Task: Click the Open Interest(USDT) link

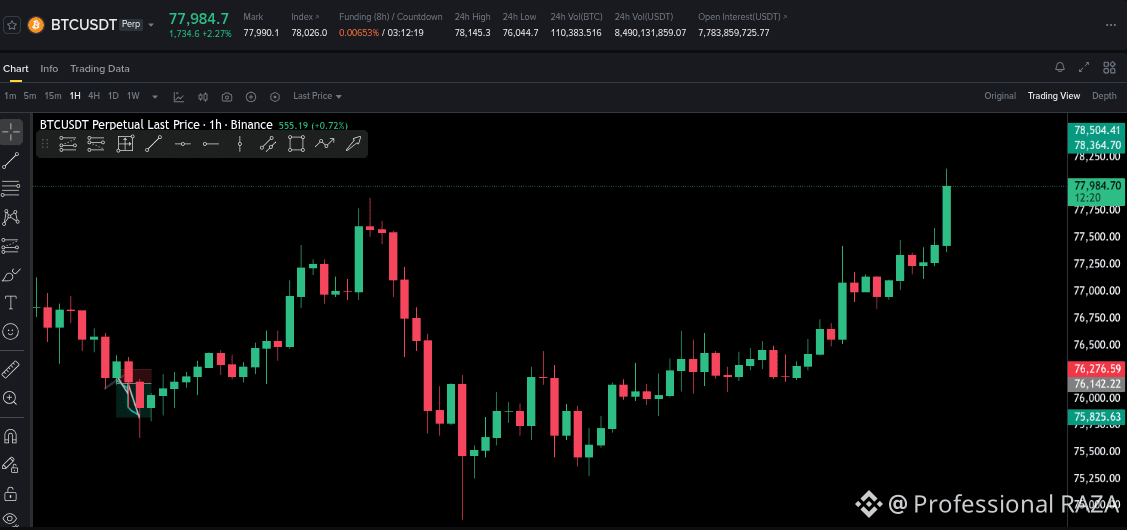Action: [742, 17]
